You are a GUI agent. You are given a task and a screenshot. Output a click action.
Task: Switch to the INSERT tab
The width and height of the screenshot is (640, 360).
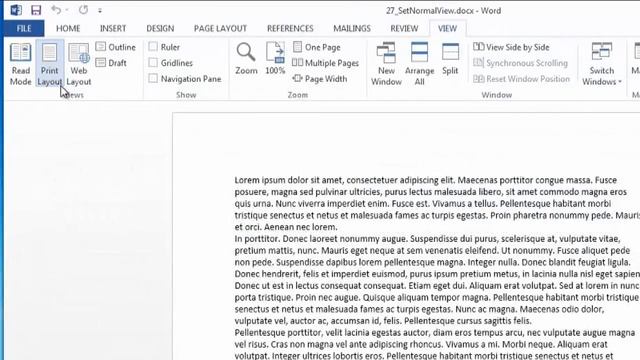click(x=113, y=28)
